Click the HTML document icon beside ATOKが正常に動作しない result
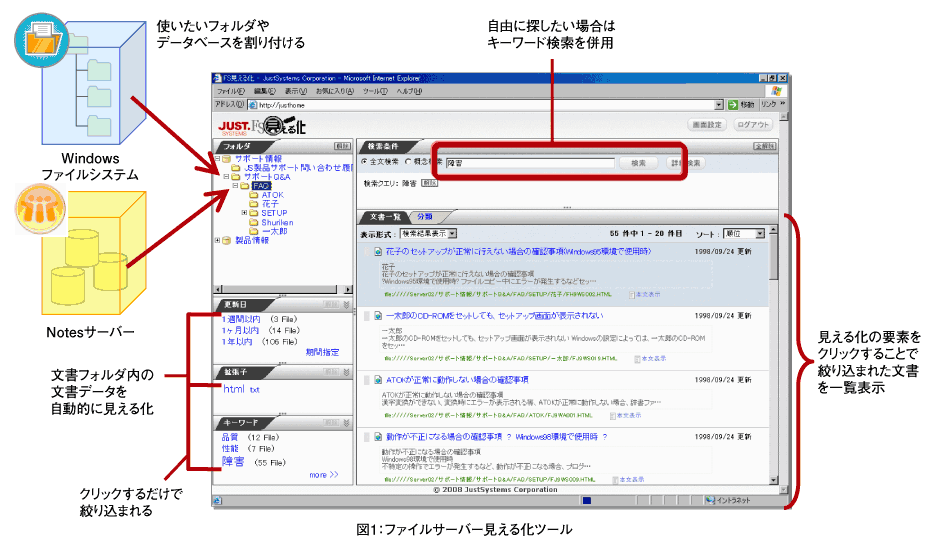The image size is (927, 543). coord(377,380)
